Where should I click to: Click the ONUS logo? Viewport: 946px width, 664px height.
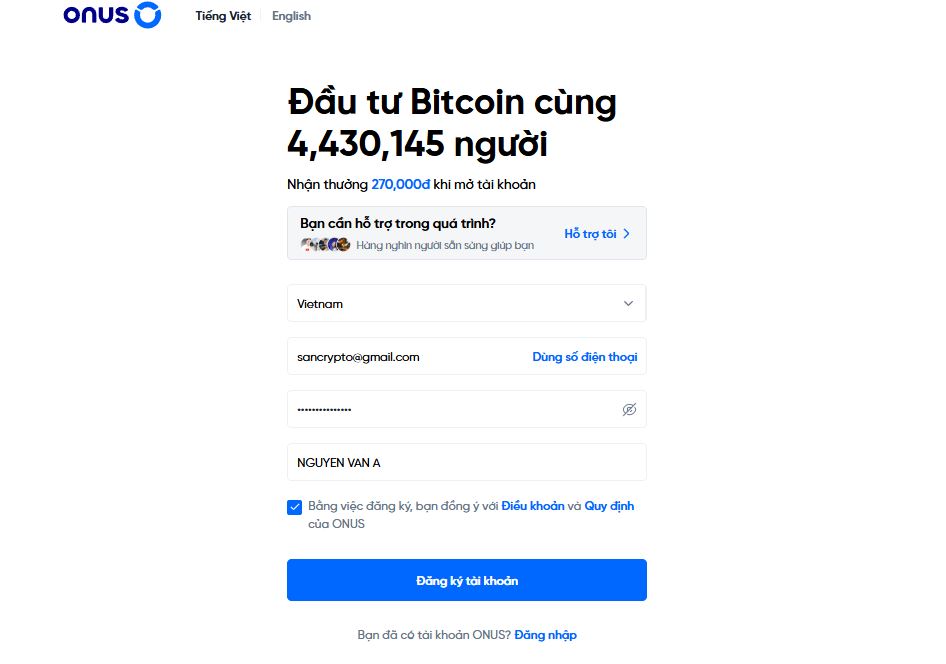(x=112, y=15)
